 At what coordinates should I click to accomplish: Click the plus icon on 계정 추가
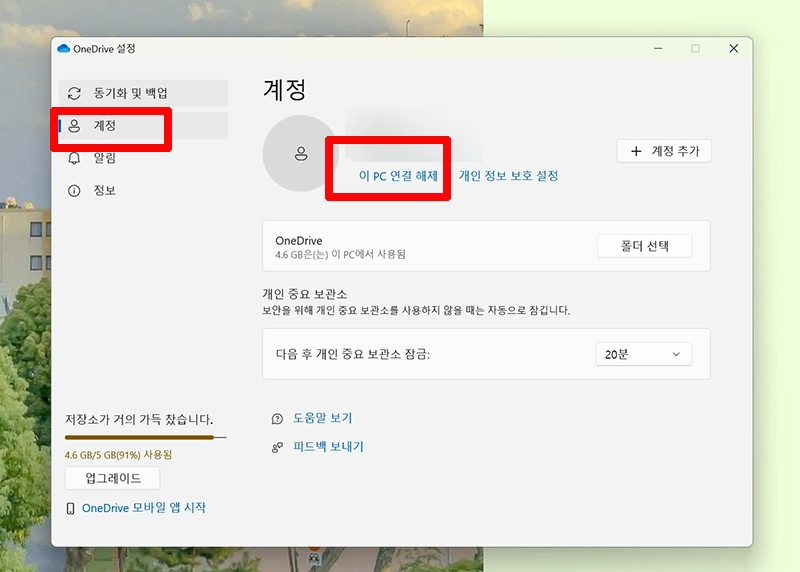(x=636, y=151)
